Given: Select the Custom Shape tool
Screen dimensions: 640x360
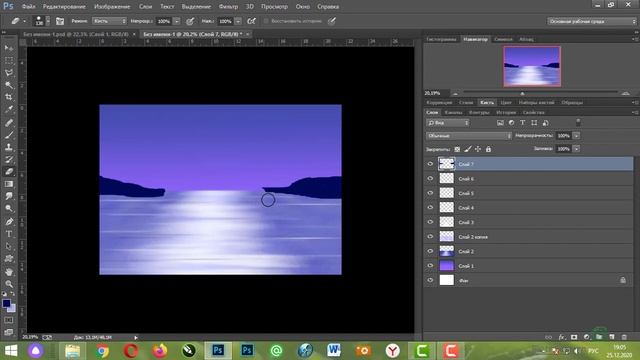Looking at the screenshot, I should tap(9, 258).
